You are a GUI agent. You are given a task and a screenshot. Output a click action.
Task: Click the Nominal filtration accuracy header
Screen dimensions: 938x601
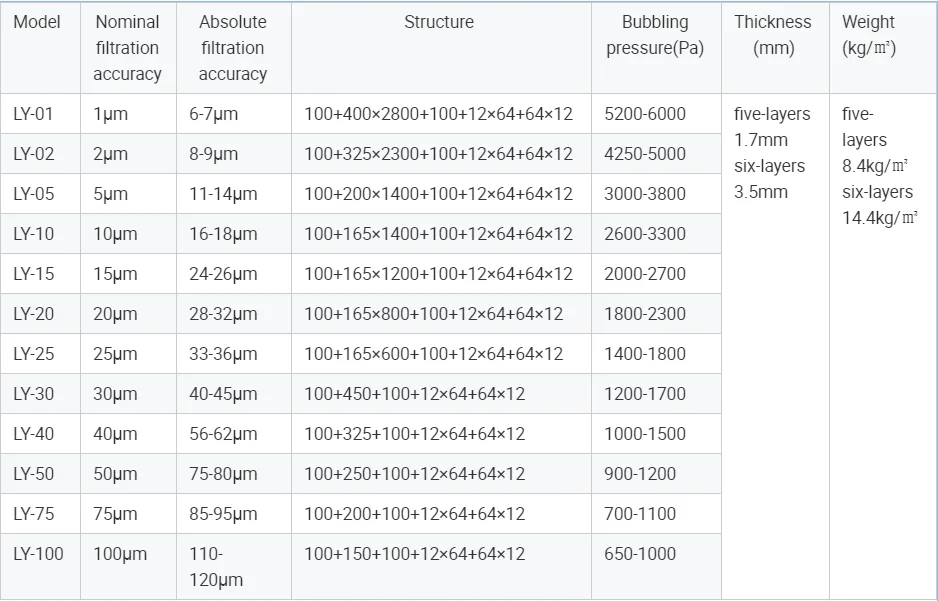127,48
